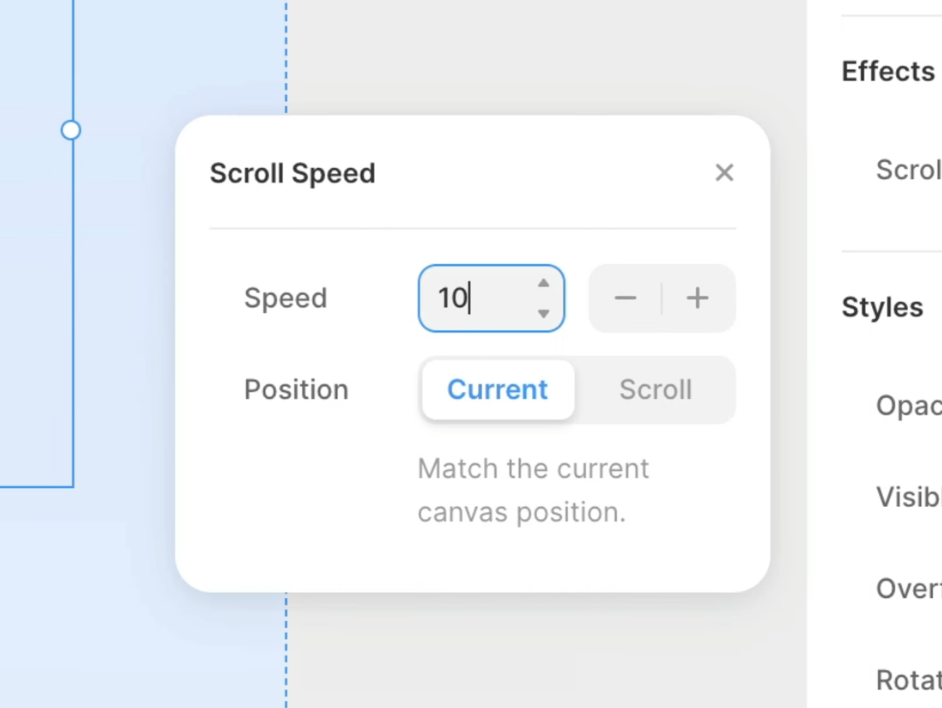Viewport: 942px width, 708px height.
Task: Close the Scroll Speed popup
Action: (x=724, y=173)
